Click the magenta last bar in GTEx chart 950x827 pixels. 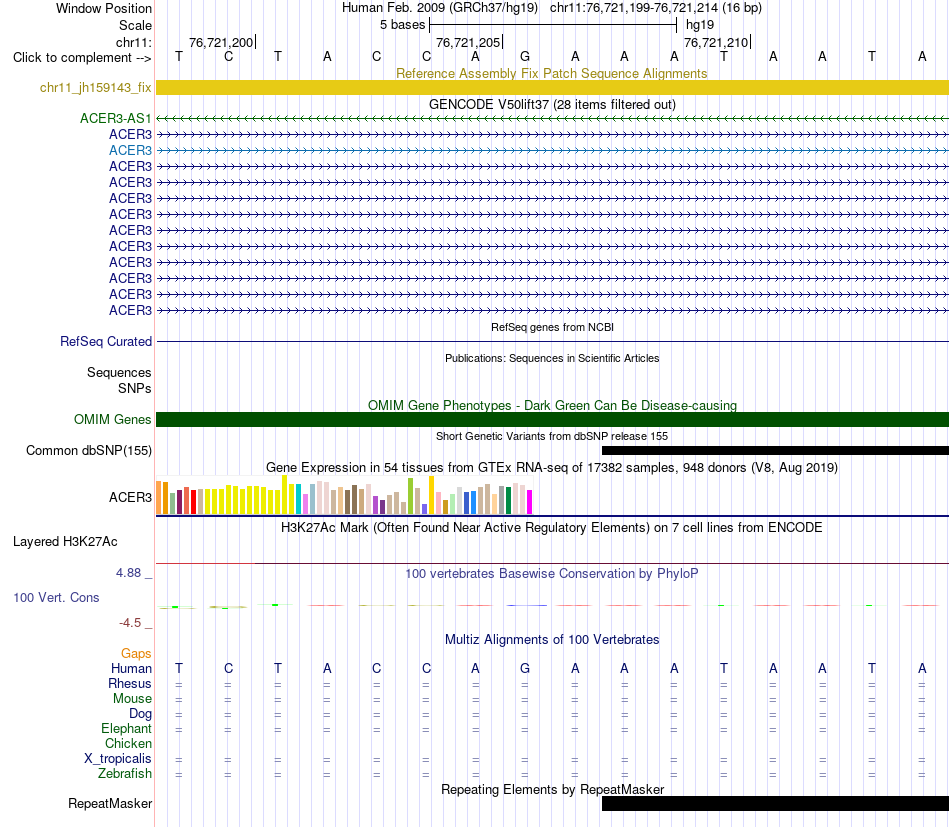point(530,502)
